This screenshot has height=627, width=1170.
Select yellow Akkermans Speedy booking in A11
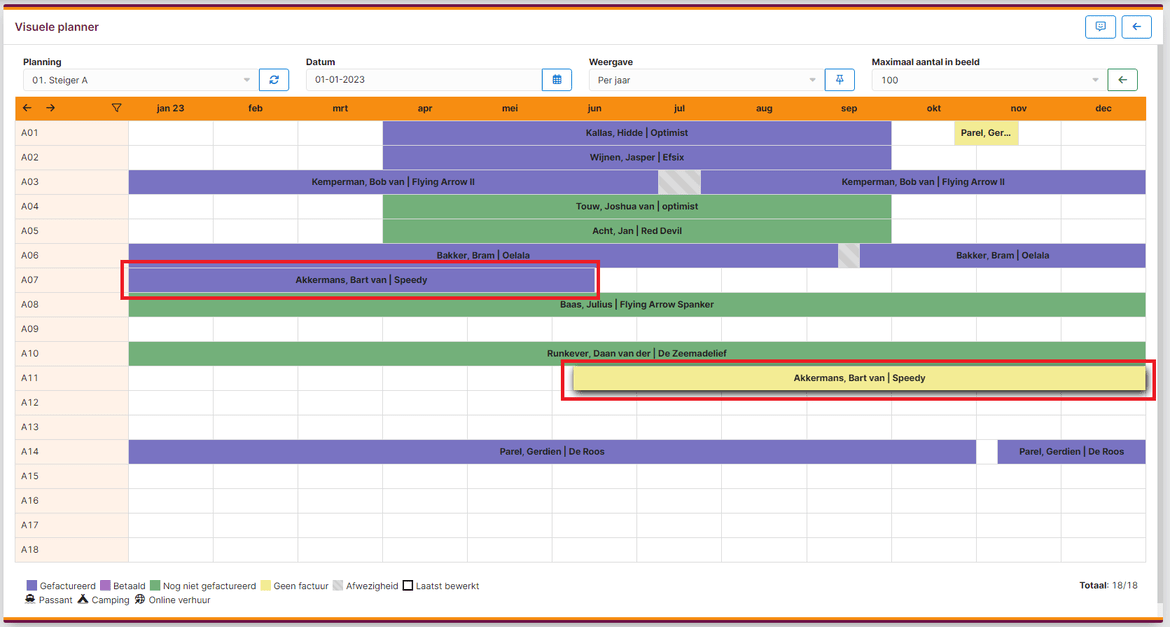[x=859, y=378]
